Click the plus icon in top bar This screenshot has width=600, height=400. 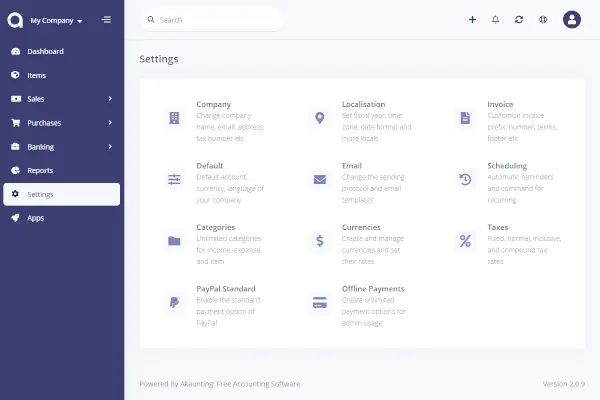pos(472,19)
